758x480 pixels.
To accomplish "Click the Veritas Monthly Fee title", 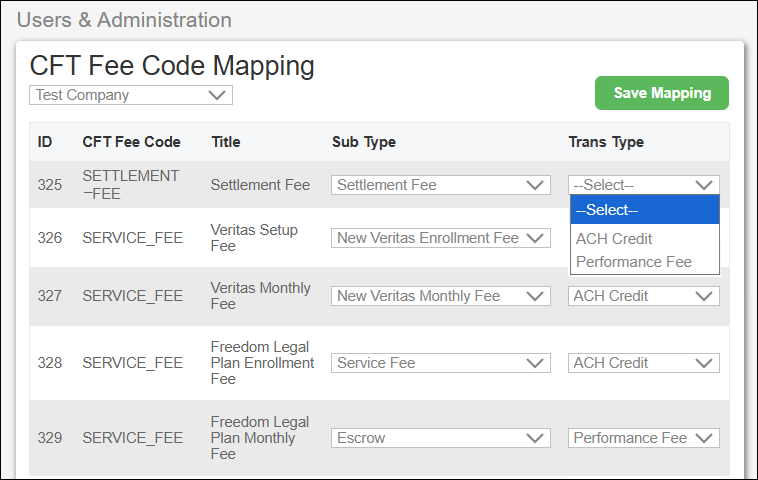I will 261,296.
